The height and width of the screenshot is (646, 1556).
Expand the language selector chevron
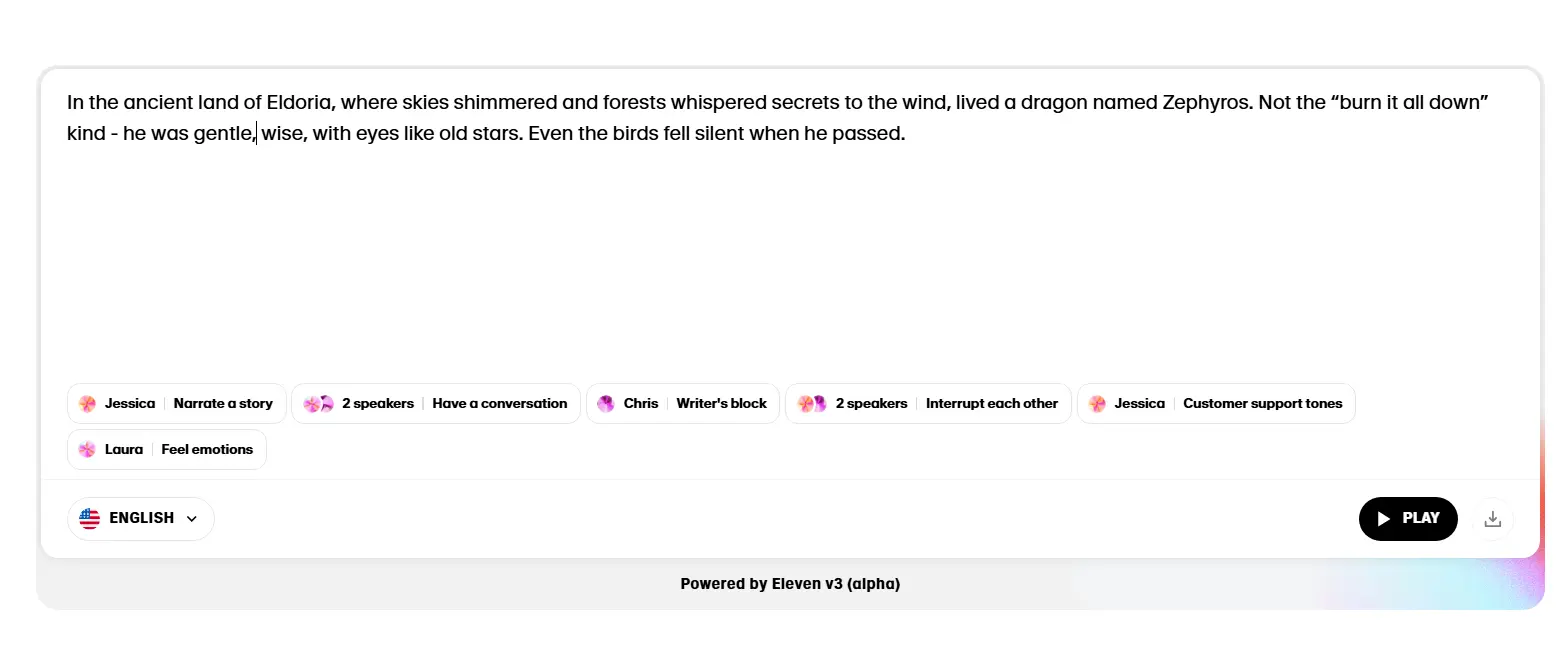[189, 518]
